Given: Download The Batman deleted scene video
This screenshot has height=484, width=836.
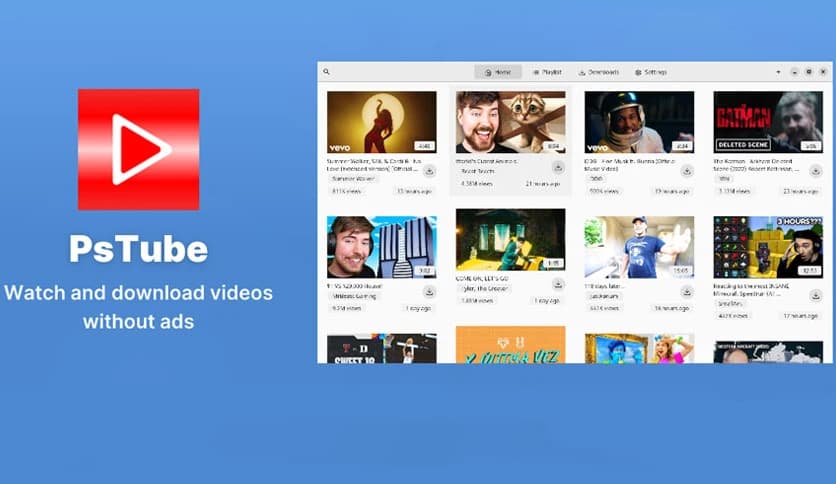Looking at the screenshot, I should 815,170.
